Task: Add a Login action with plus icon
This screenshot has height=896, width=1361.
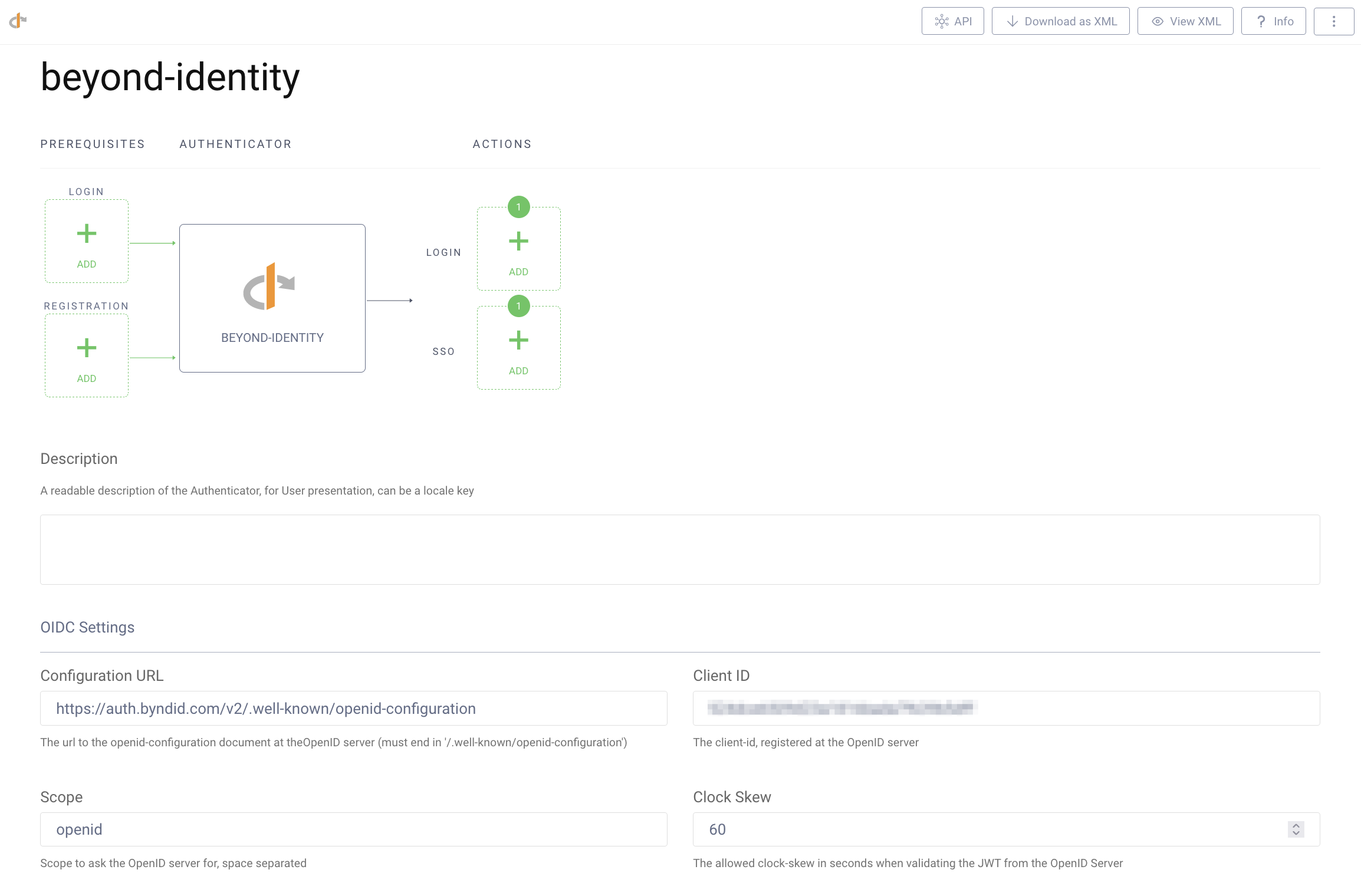Action: click(519, 241)
